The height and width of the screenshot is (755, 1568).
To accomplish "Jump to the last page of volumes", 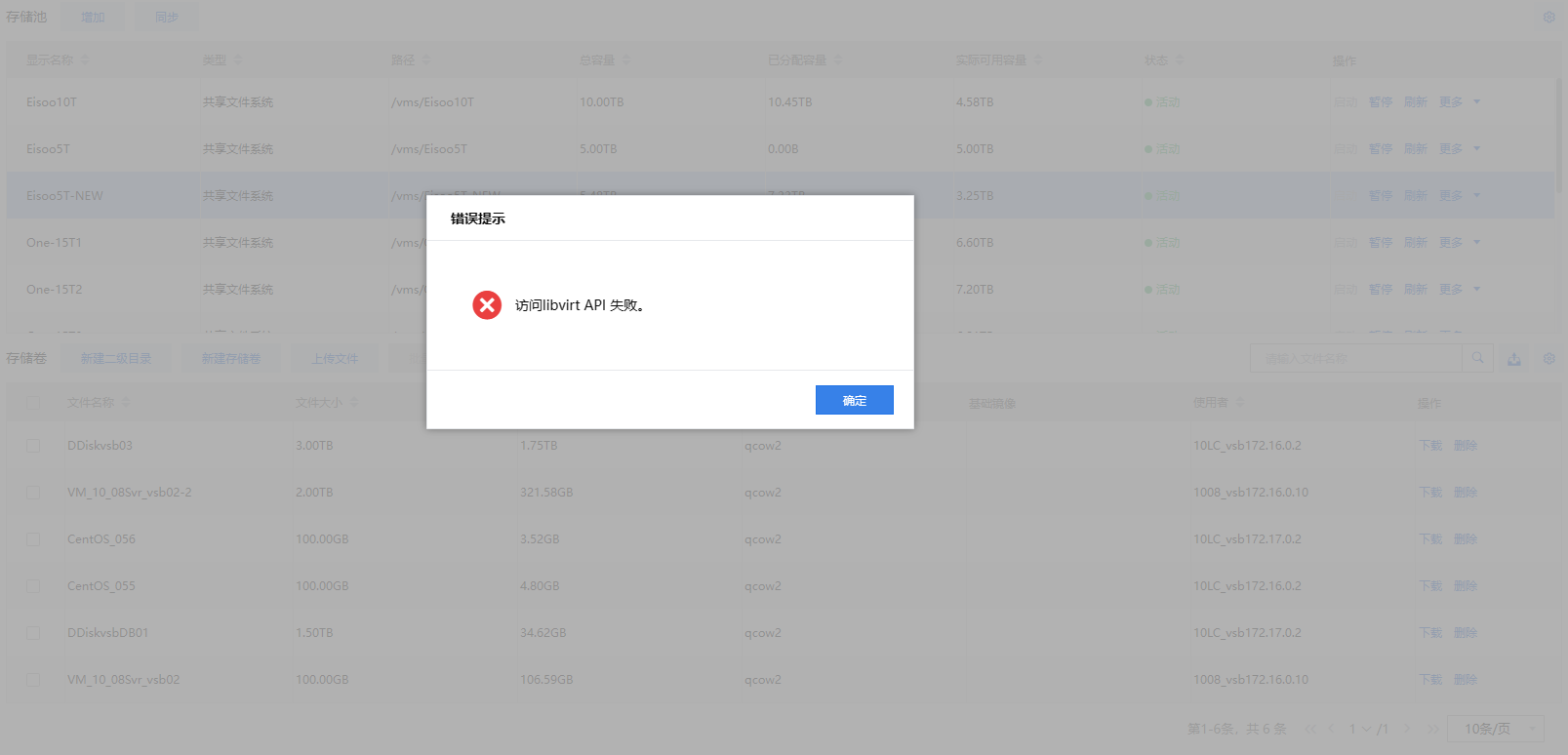I will coord(1432,729).
